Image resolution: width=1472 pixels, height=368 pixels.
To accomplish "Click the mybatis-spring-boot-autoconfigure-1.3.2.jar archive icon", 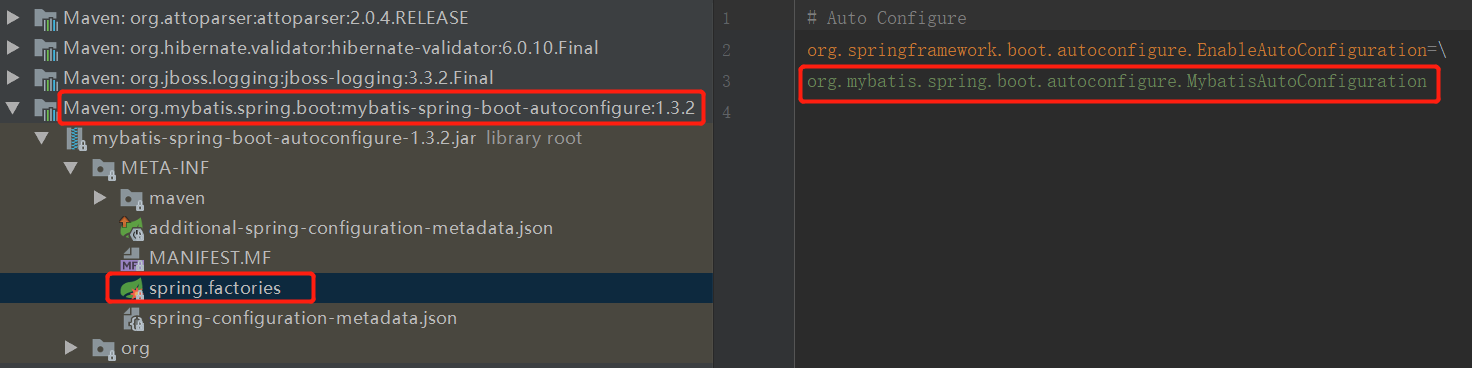I will point(76,138).
